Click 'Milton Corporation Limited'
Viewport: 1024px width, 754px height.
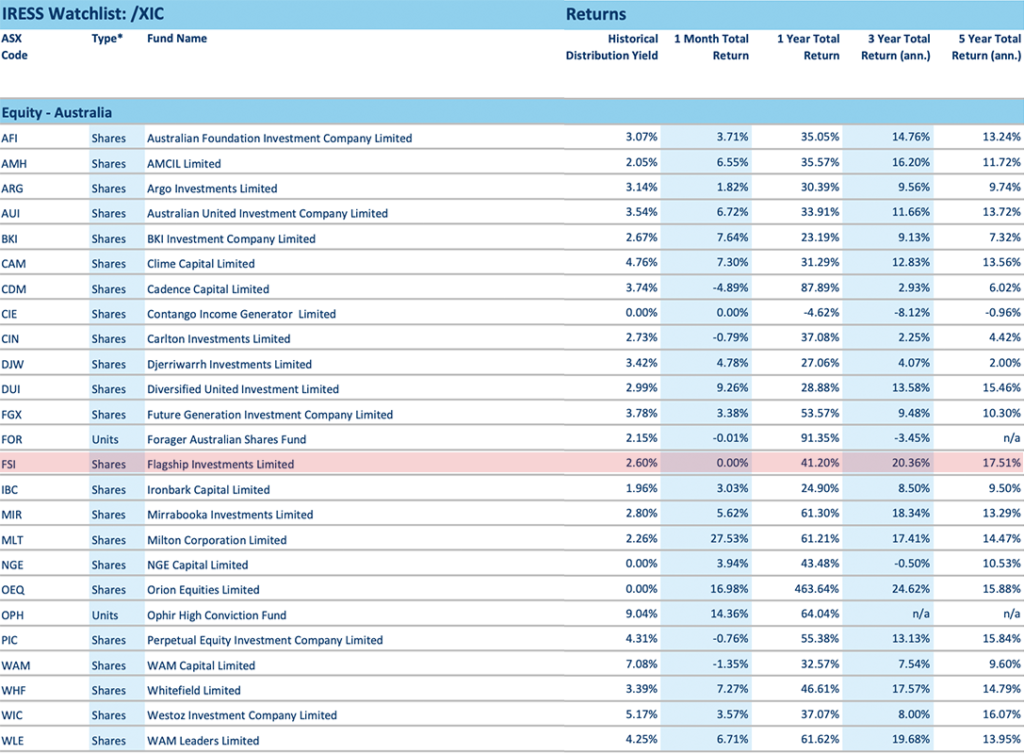coord(217,540)
